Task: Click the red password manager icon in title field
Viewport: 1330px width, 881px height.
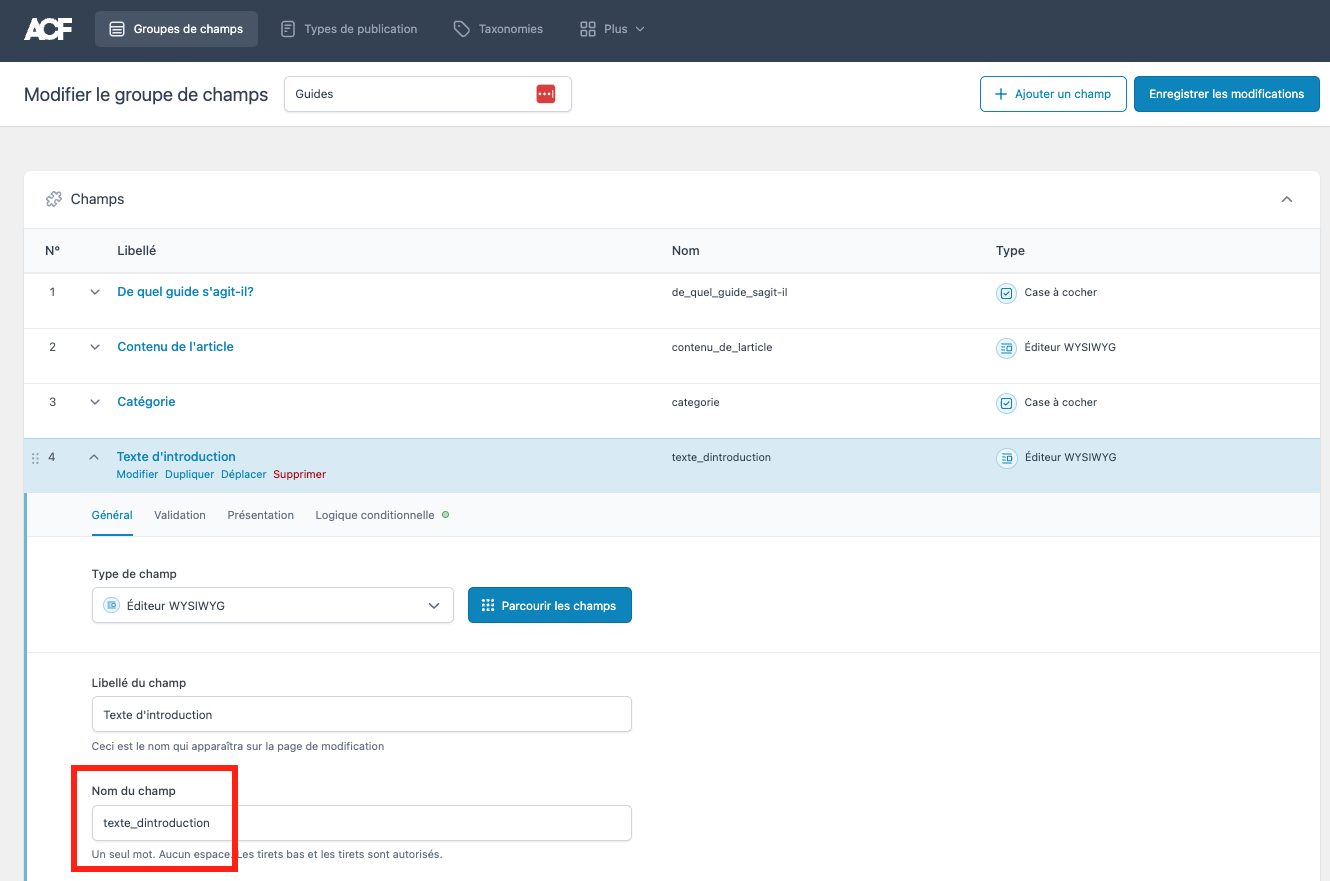Action: coord(545,94)
